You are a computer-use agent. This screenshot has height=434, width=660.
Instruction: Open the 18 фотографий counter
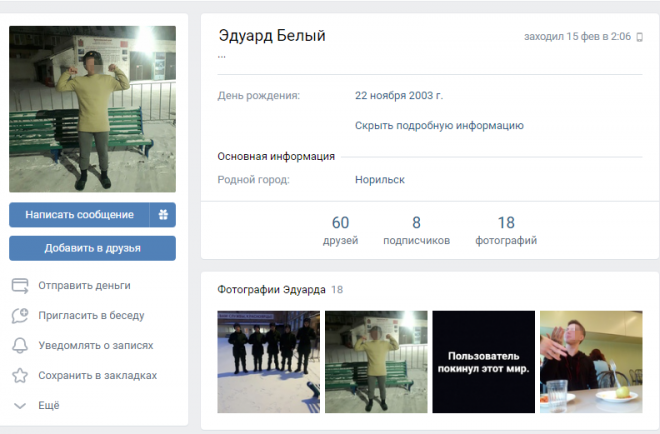click(x=506, y=230)
